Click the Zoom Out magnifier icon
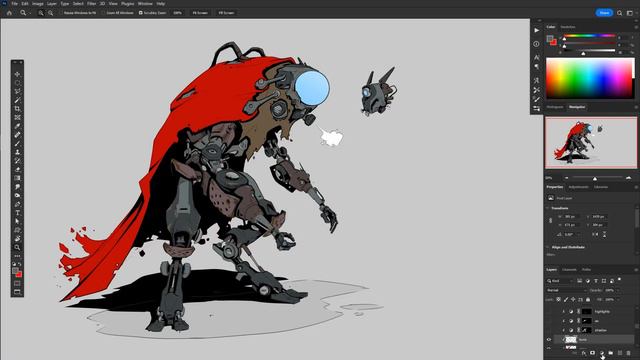640x360 pixels. (x=51, y=13)
